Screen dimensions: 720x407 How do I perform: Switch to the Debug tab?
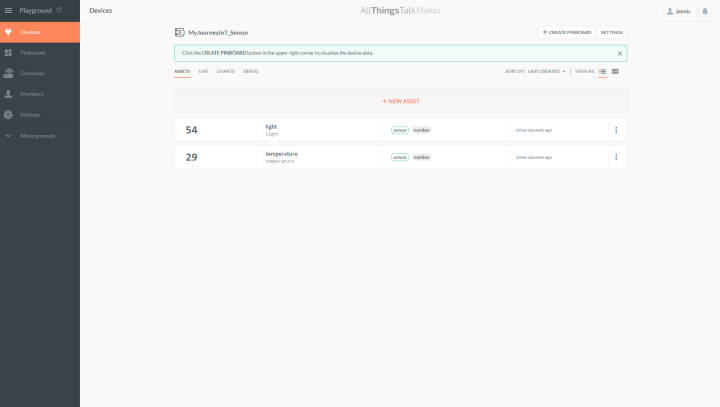pyautogui.click(x=251, y=71)
